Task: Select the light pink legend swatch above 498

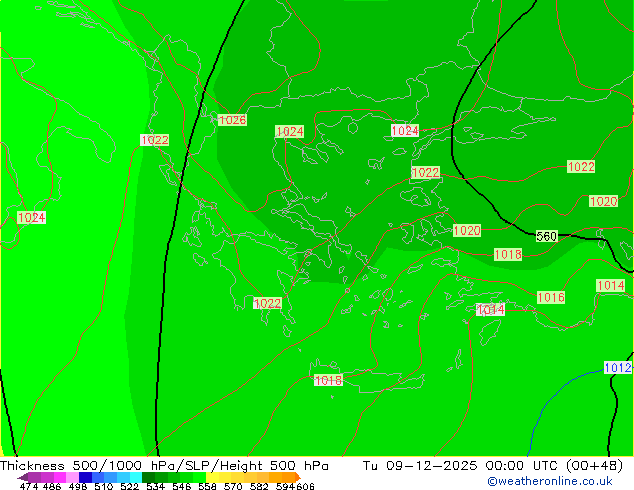Action: click(x=72, y=477)
